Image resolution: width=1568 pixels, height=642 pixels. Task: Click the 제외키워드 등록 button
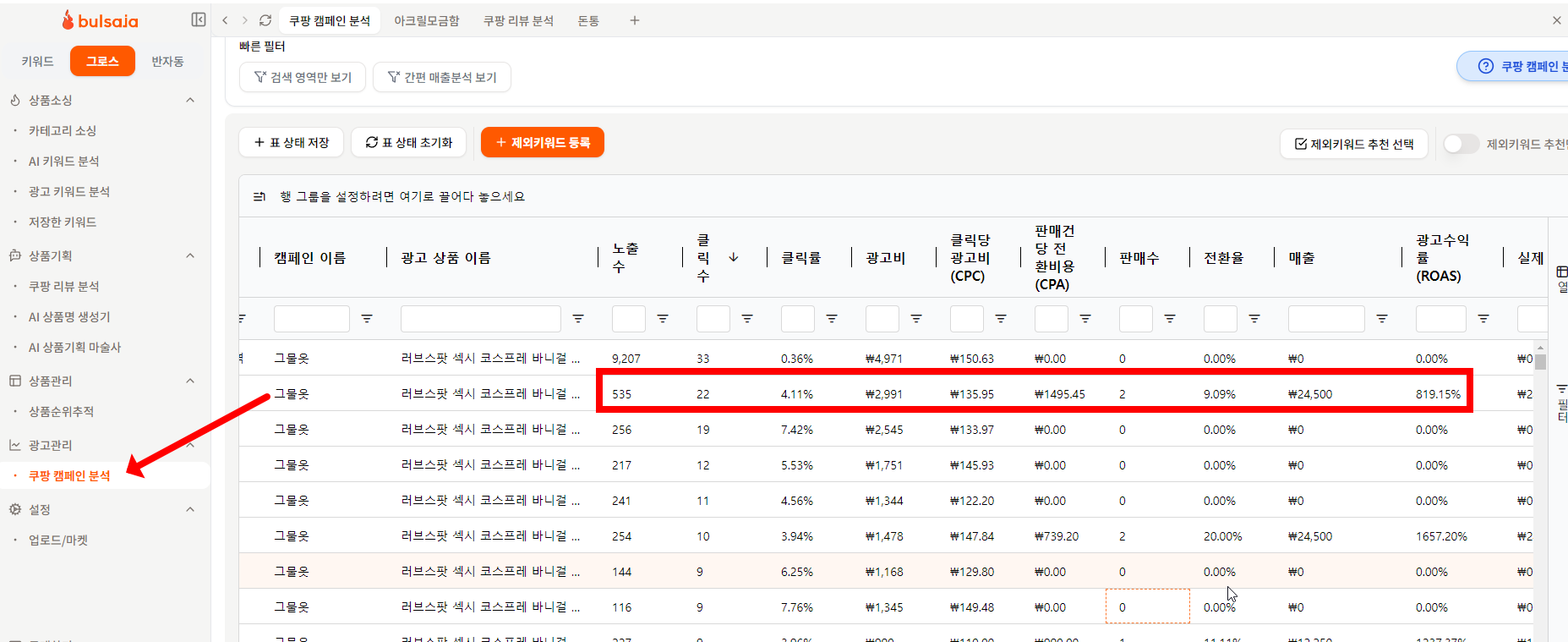[542, 142]
